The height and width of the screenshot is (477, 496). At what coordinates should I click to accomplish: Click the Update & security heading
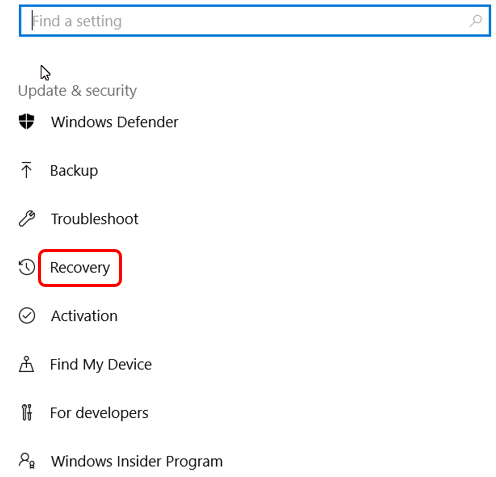[x=77, y=91]
